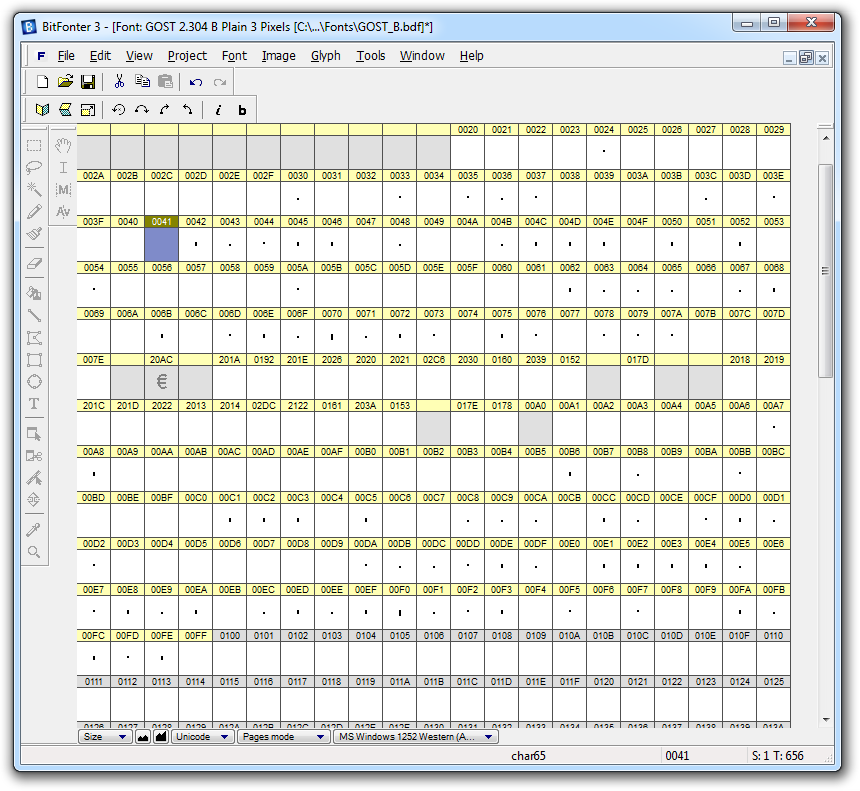Open the Image menu
Image resolution: width=860 pixels, height=791 pixels.
coord(279,56)
